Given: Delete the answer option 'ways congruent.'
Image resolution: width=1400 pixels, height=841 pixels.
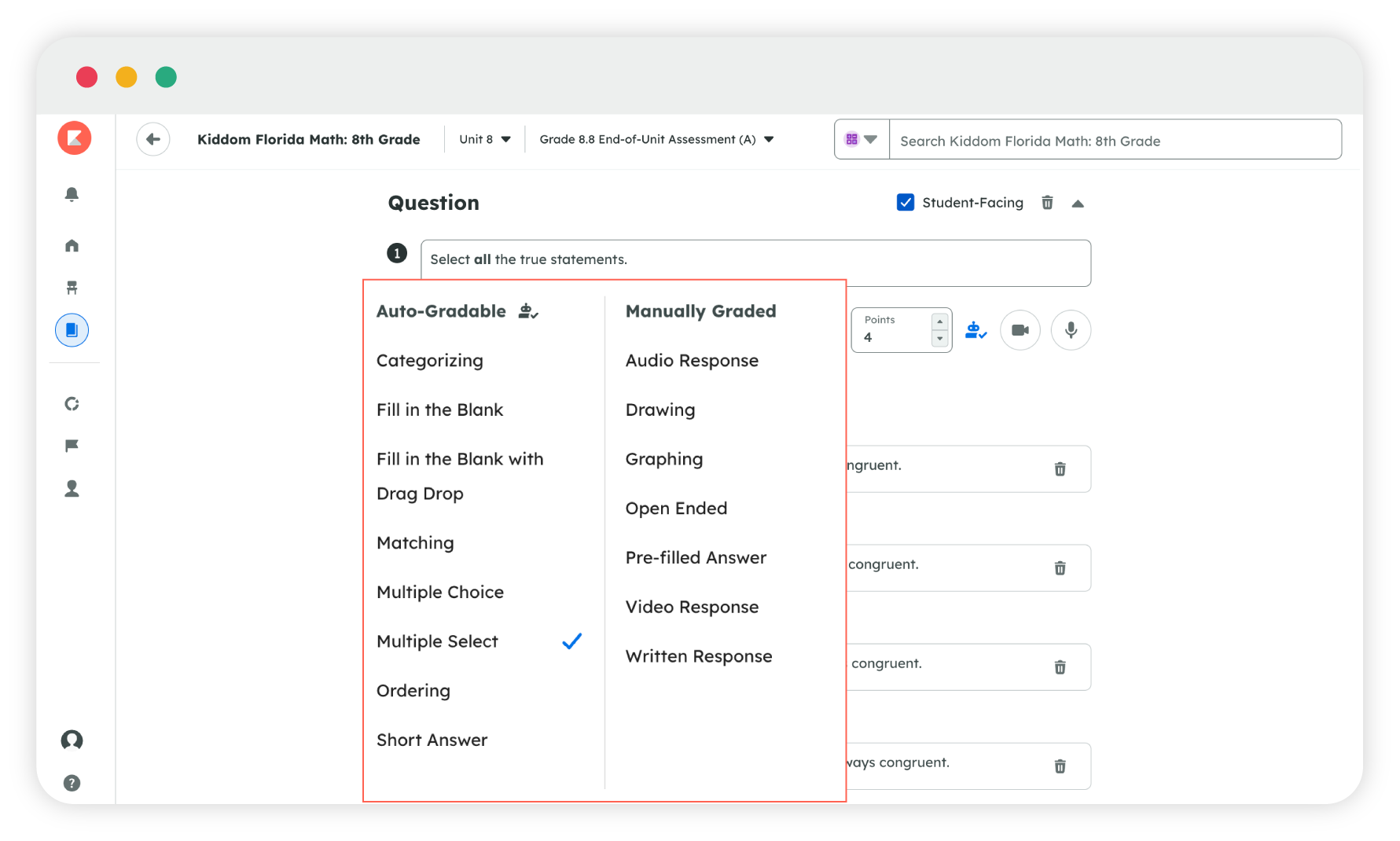Looking at the screenshot, I should (x=1060, y=766).
